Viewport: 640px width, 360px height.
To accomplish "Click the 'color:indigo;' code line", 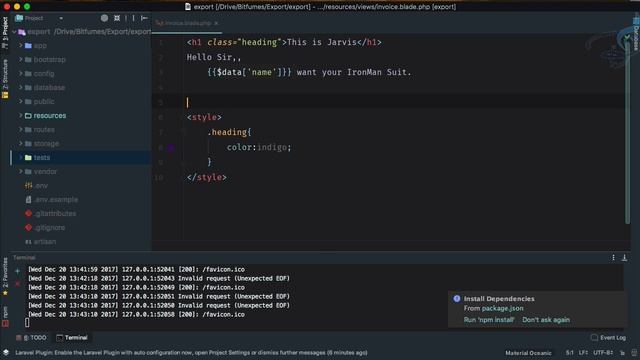I will tap(259, 147).
